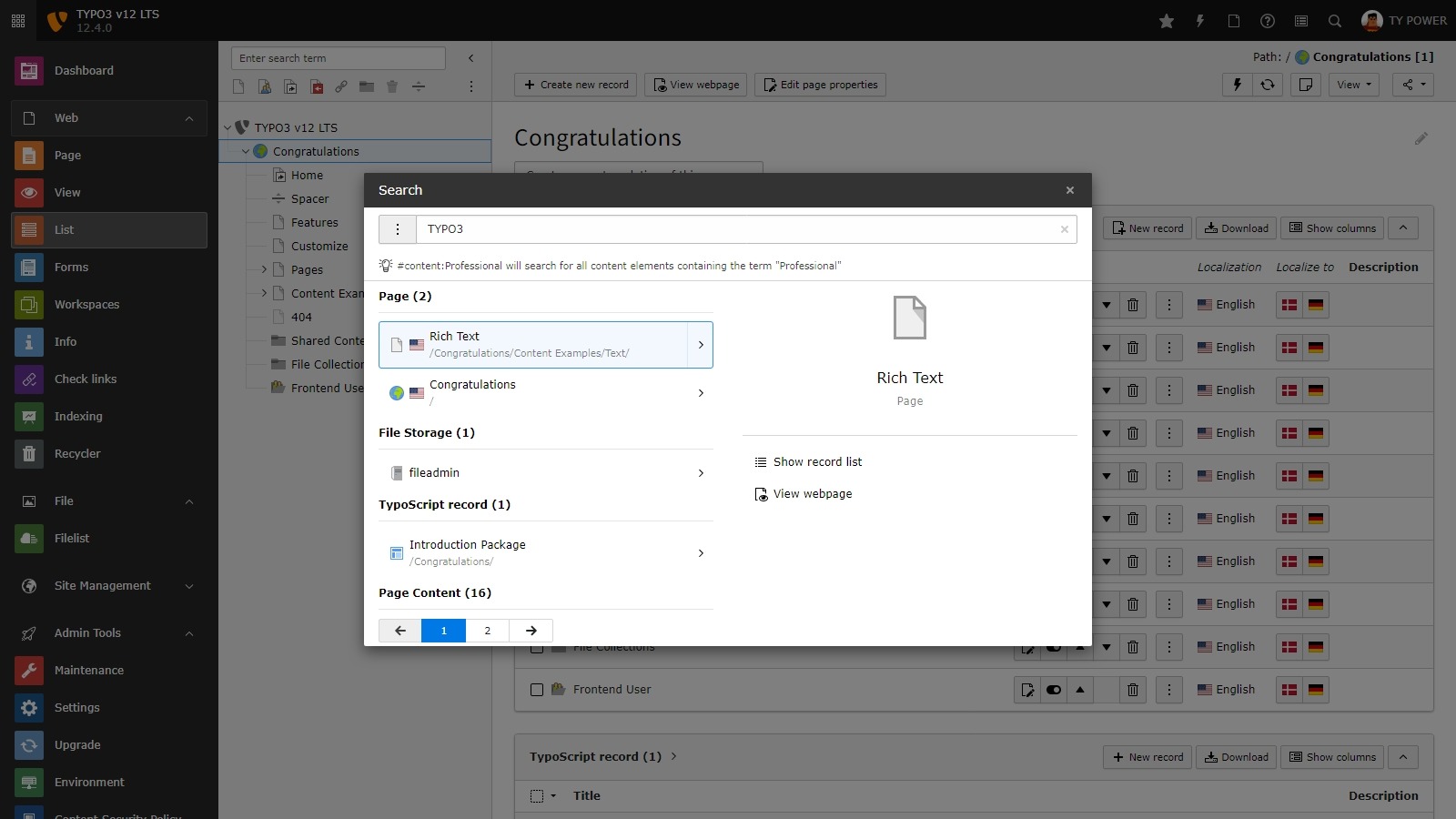Collapse the Congratulations node in page tree
Viewport: 1456px width, 819px height.
(244, 151)
